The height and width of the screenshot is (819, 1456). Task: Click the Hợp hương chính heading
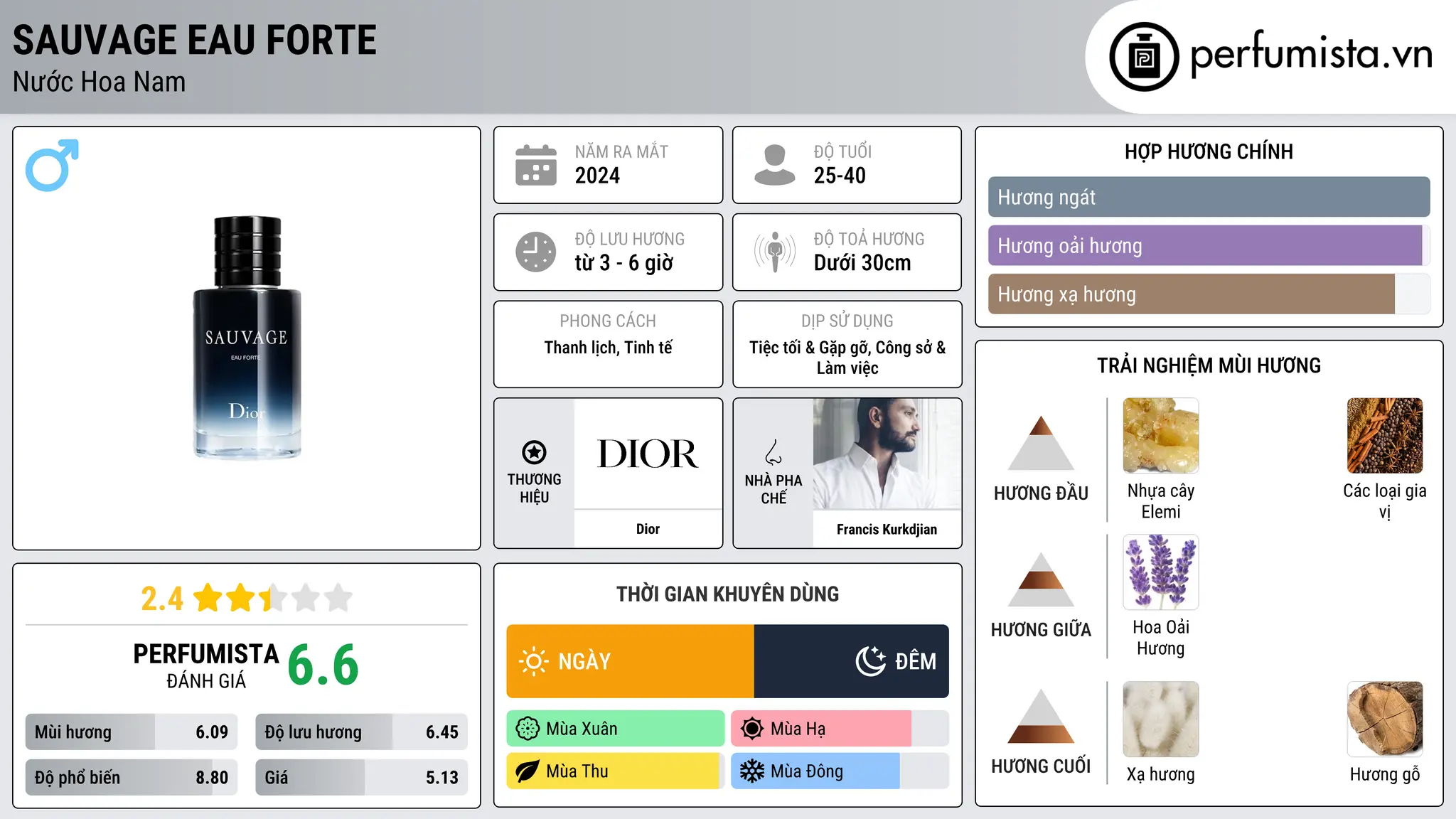click(1209, 151)
